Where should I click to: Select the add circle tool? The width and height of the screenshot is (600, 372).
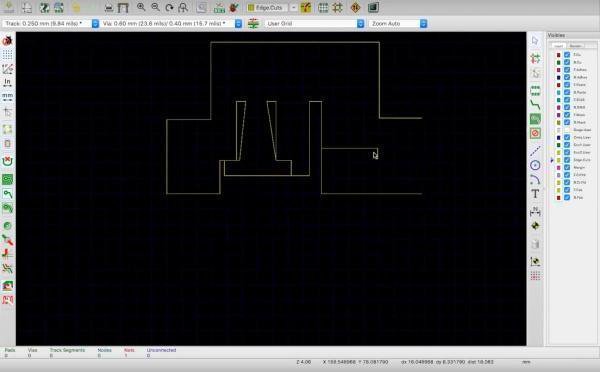point(535,165)
